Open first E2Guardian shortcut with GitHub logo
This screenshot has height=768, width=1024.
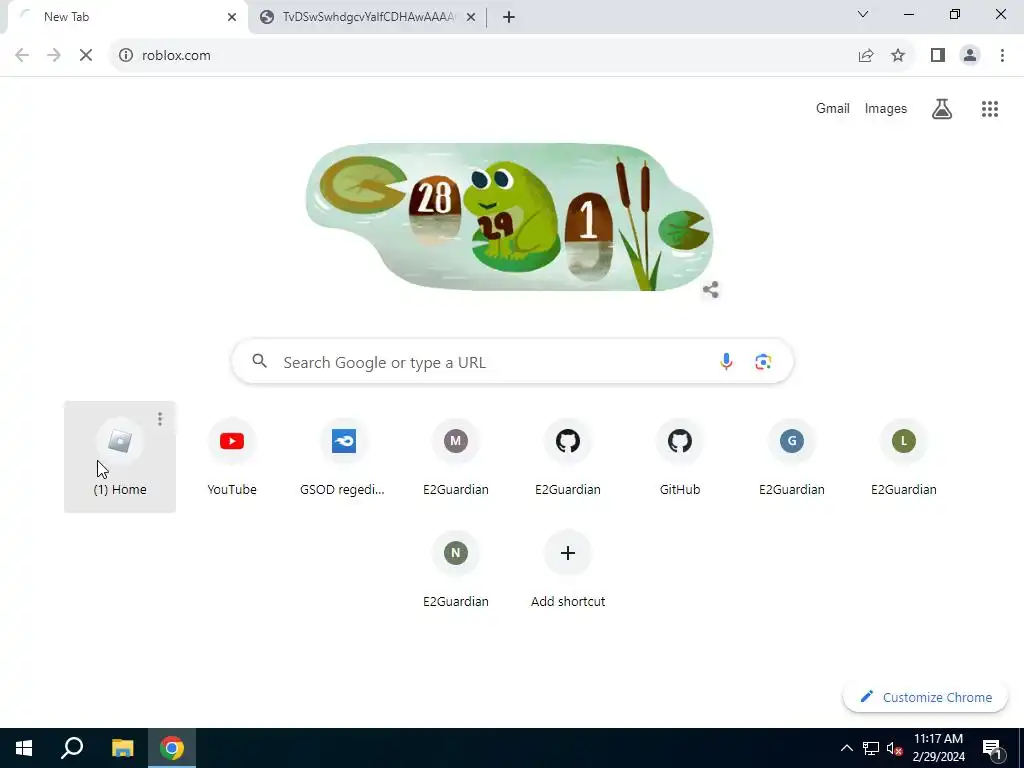pyautogui.click(x=568, y=456)
